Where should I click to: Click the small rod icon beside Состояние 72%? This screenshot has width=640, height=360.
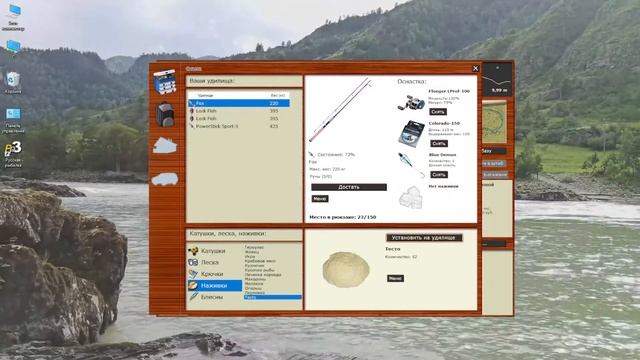[311, 155]
